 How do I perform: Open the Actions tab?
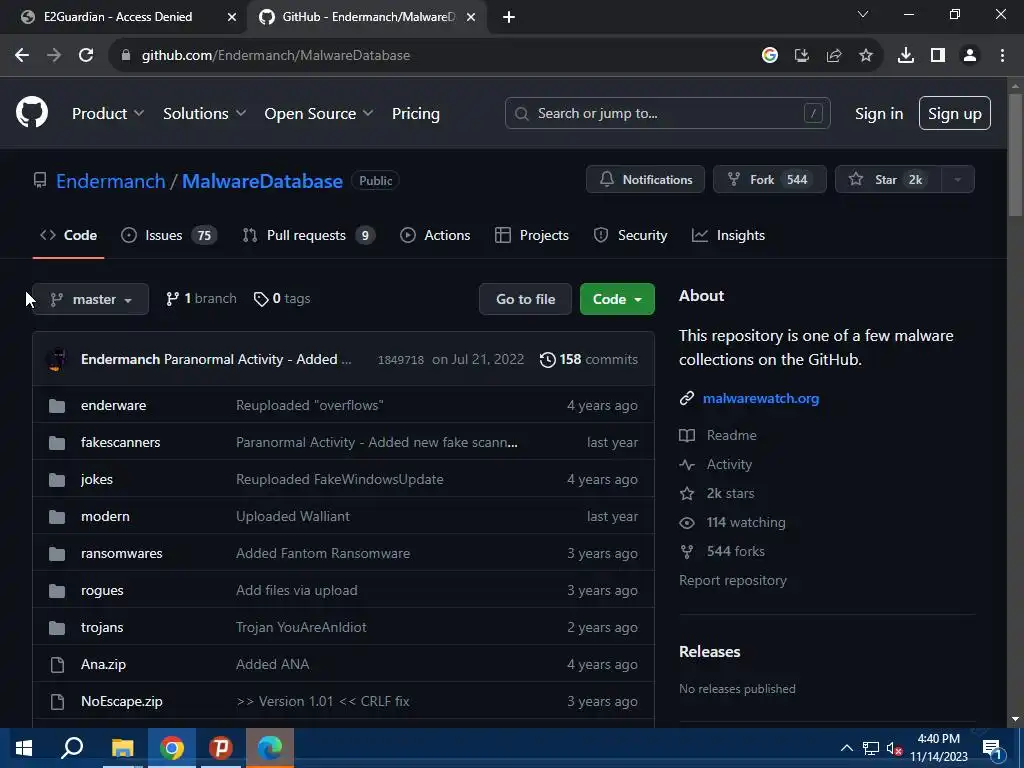pyautogui.click(x=435, y=235)
